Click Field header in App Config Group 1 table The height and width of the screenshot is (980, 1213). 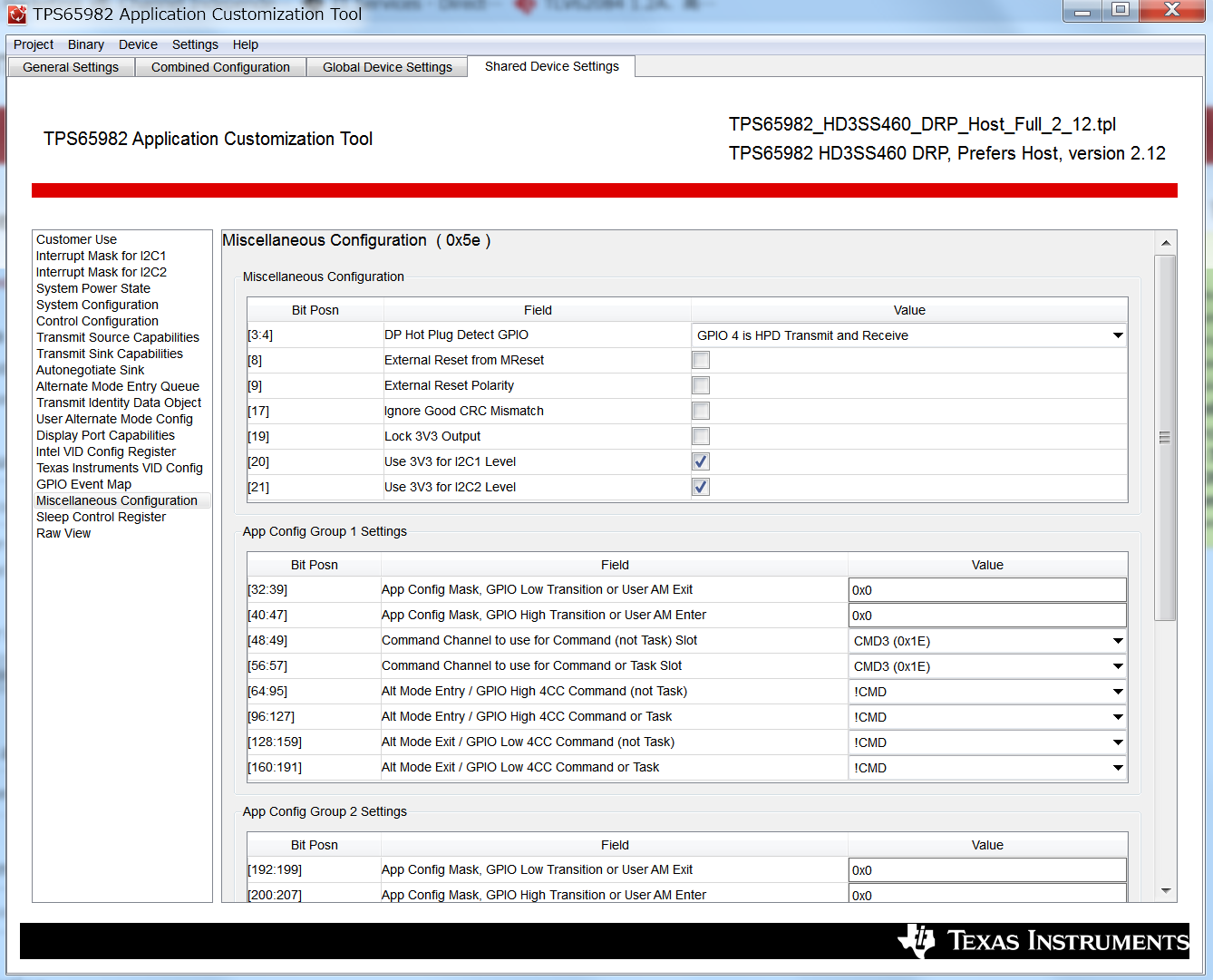coord(615,565)
